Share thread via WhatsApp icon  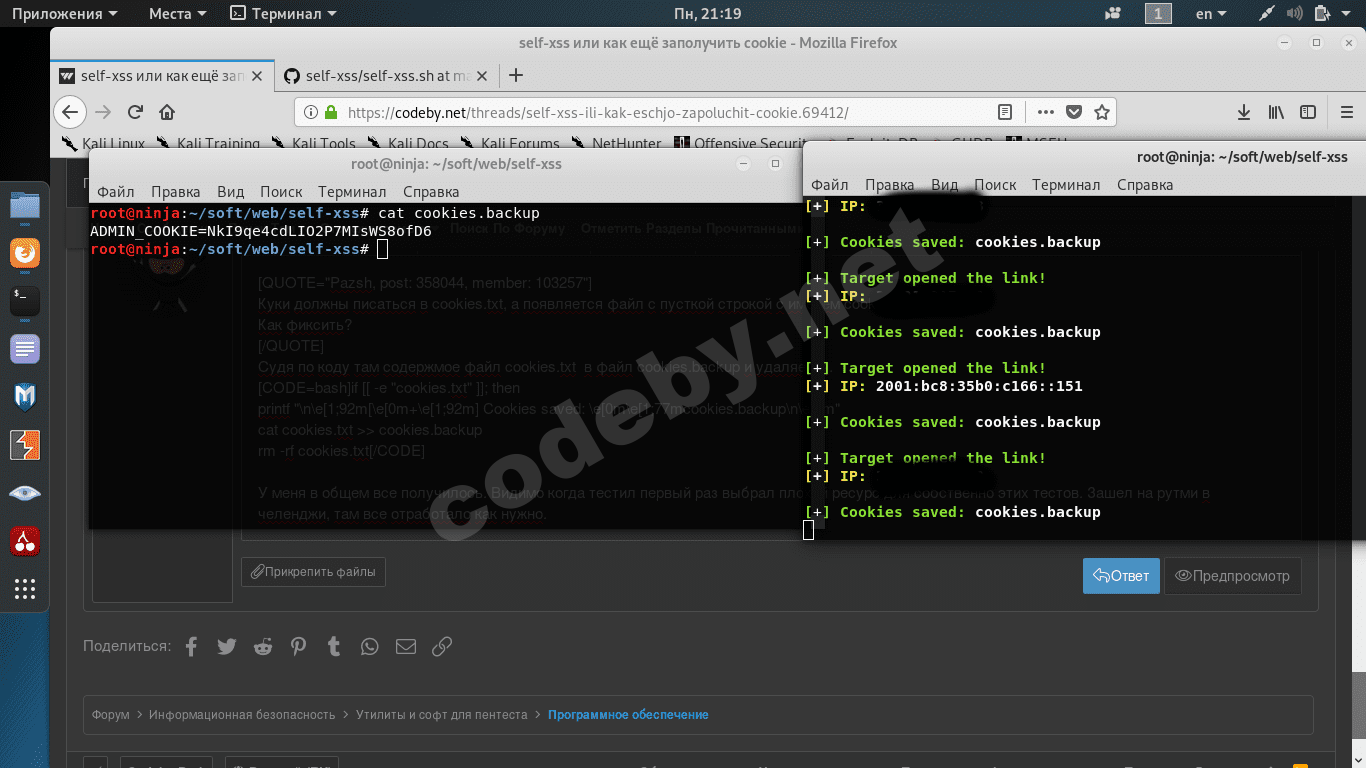click(370, 646)
